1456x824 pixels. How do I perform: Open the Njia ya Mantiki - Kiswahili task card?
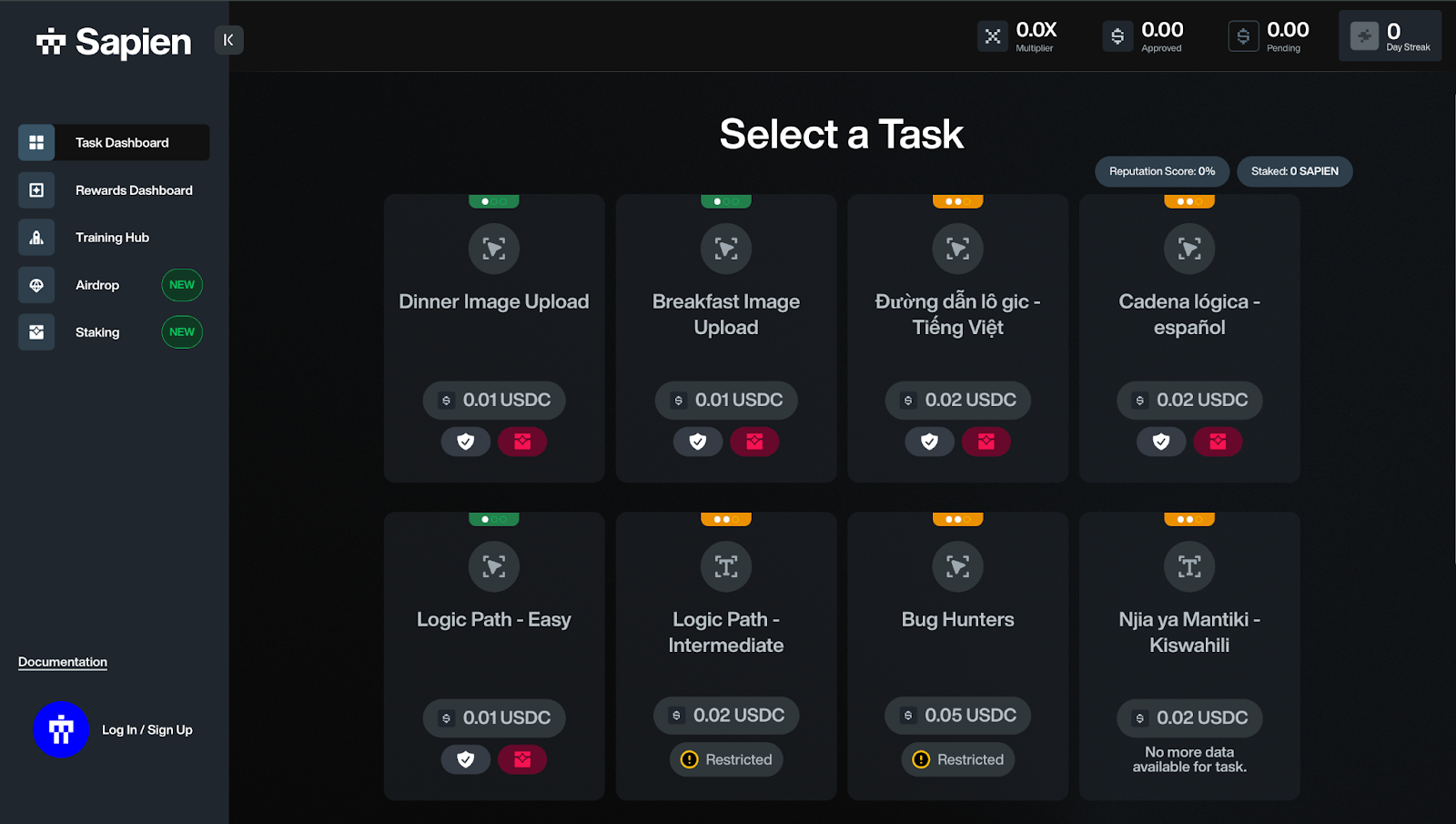click(1189, 632)
